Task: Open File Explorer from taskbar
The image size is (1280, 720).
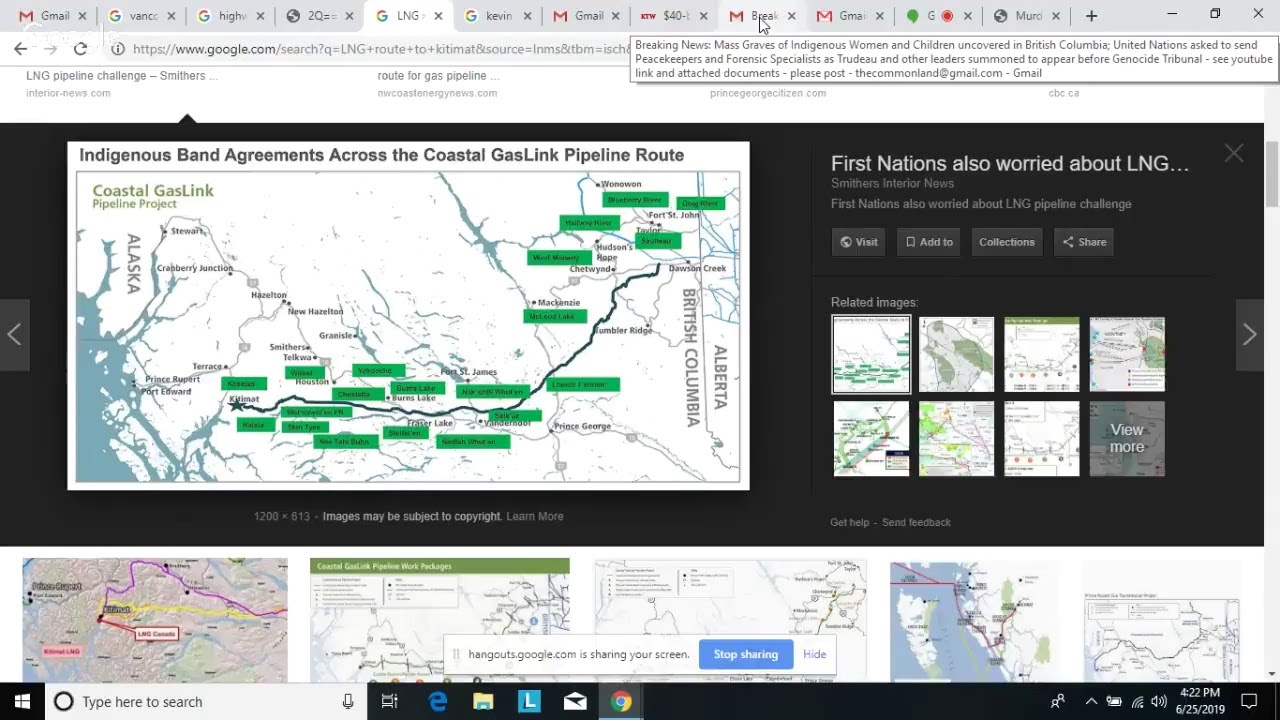Action: tap(483, 701)
